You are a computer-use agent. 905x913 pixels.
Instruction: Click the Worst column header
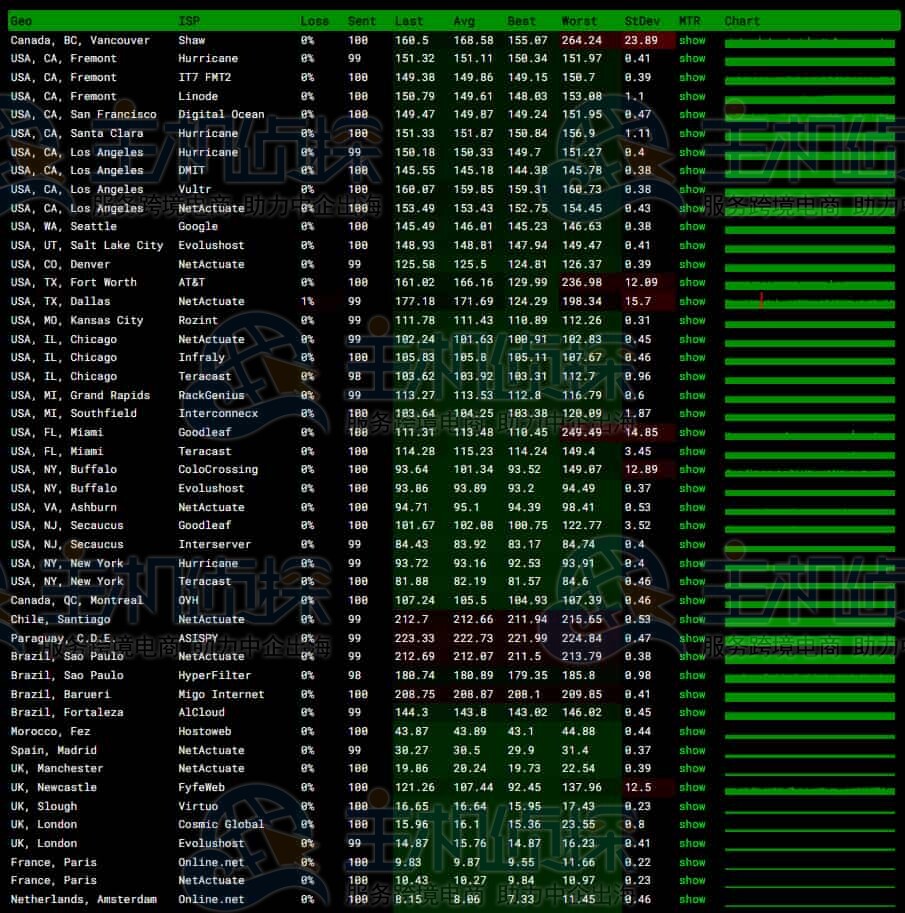(x=579, y=21)
